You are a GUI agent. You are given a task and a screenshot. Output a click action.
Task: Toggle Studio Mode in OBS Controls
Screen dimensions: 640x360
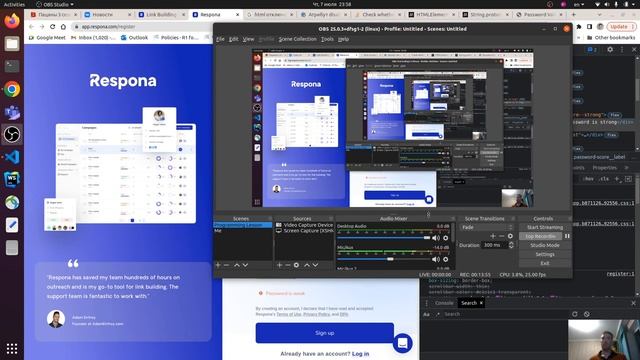click(544, 245)
